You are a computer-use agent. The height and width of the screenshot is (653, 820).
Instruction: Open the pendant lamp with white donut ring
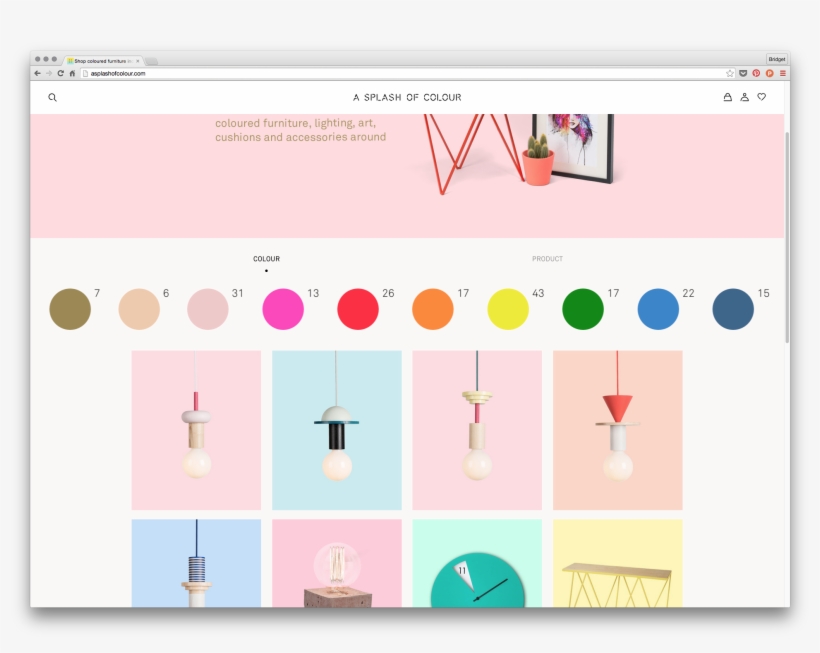tap(196, 430)
